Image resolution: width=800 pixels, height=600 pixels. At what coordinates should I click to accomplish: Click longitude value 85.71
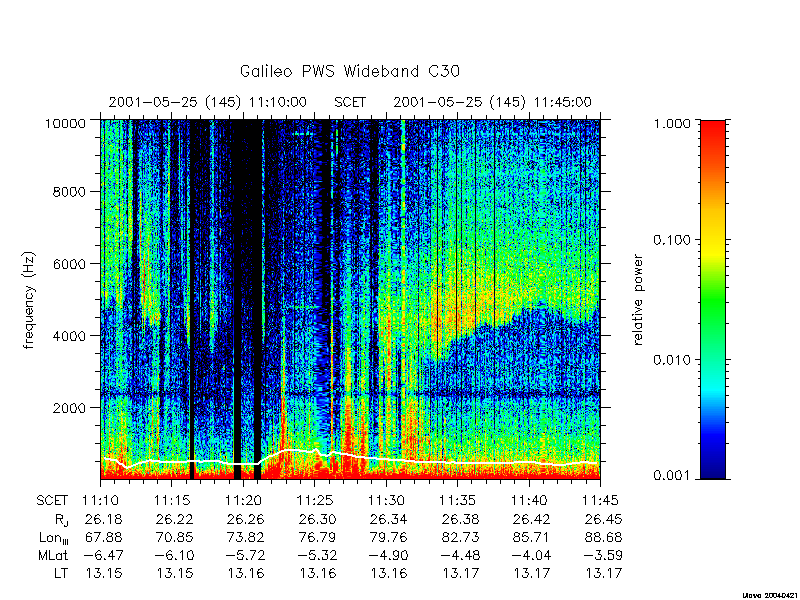click(532, 537)
